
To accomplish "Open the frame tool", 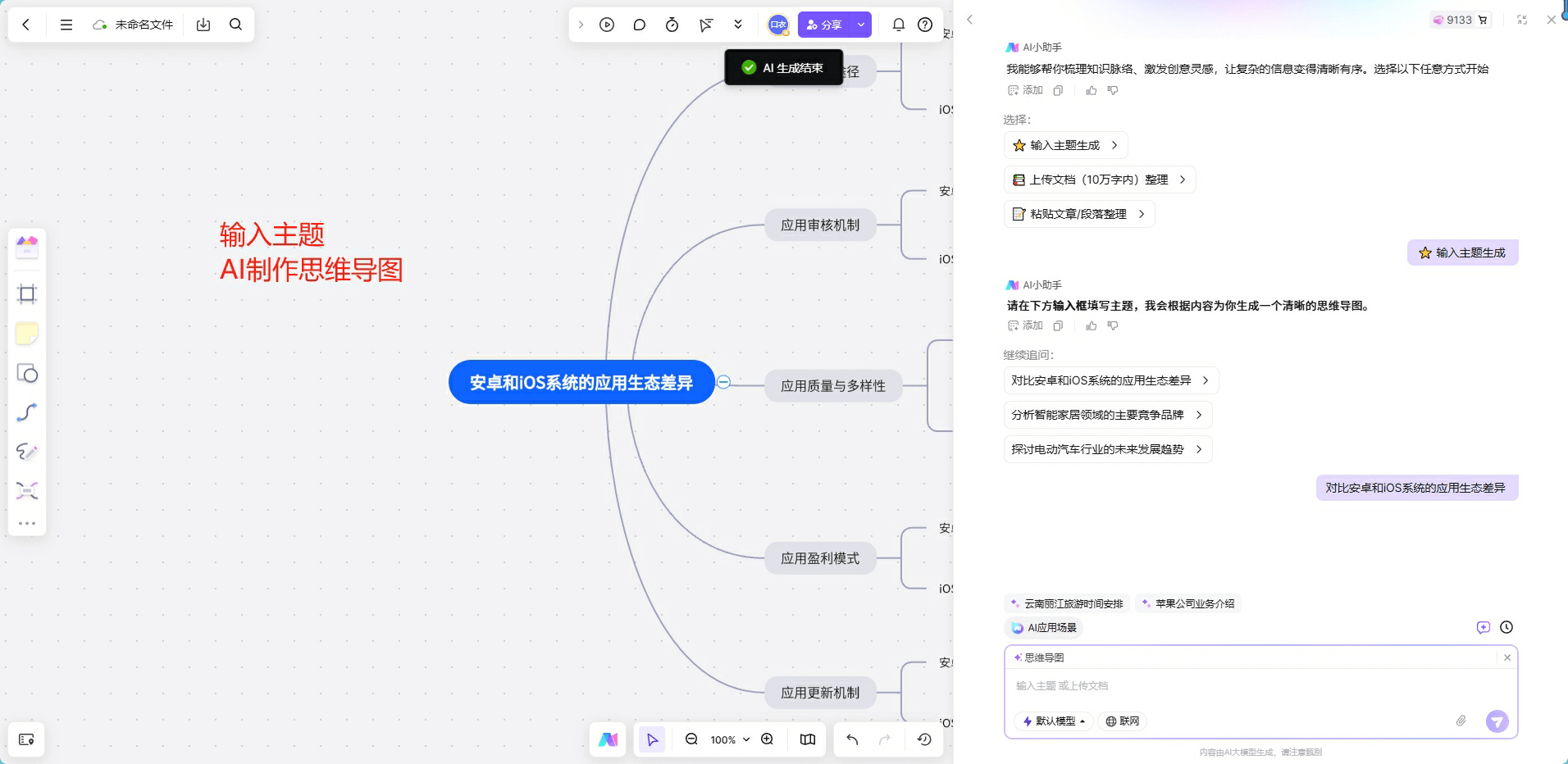I will pyautogui.click(x=27, y=294).
